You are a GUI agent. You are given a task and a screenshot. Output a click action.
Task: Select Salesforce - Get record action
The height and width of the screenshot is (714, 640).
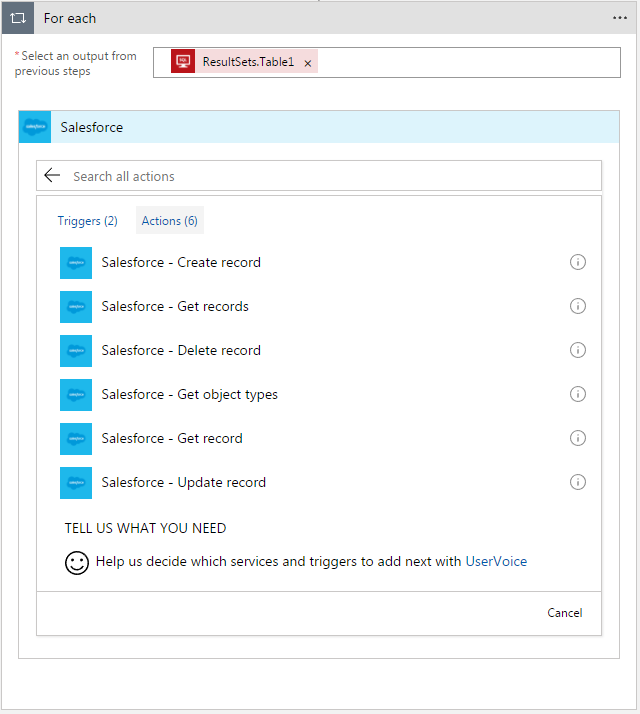coord(172,438)
